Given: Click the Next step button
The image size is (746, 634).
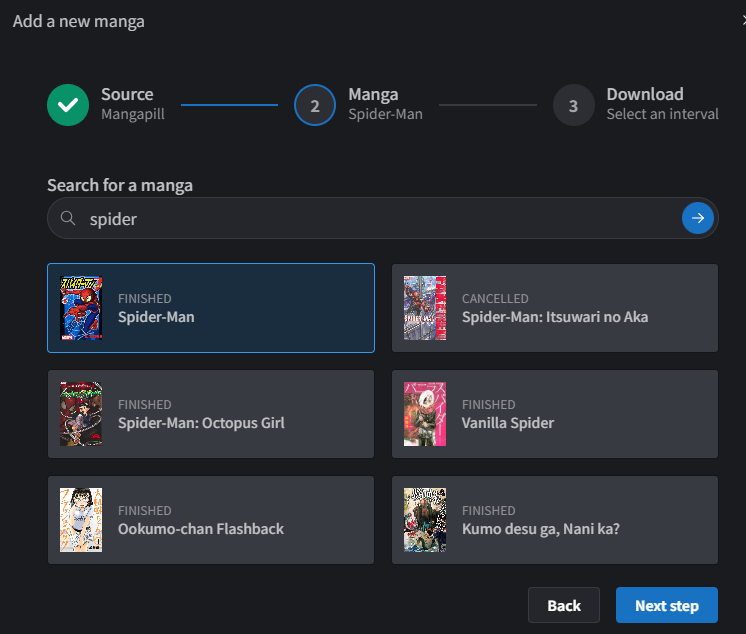Looking at the screenshot, I should (667, 605).
